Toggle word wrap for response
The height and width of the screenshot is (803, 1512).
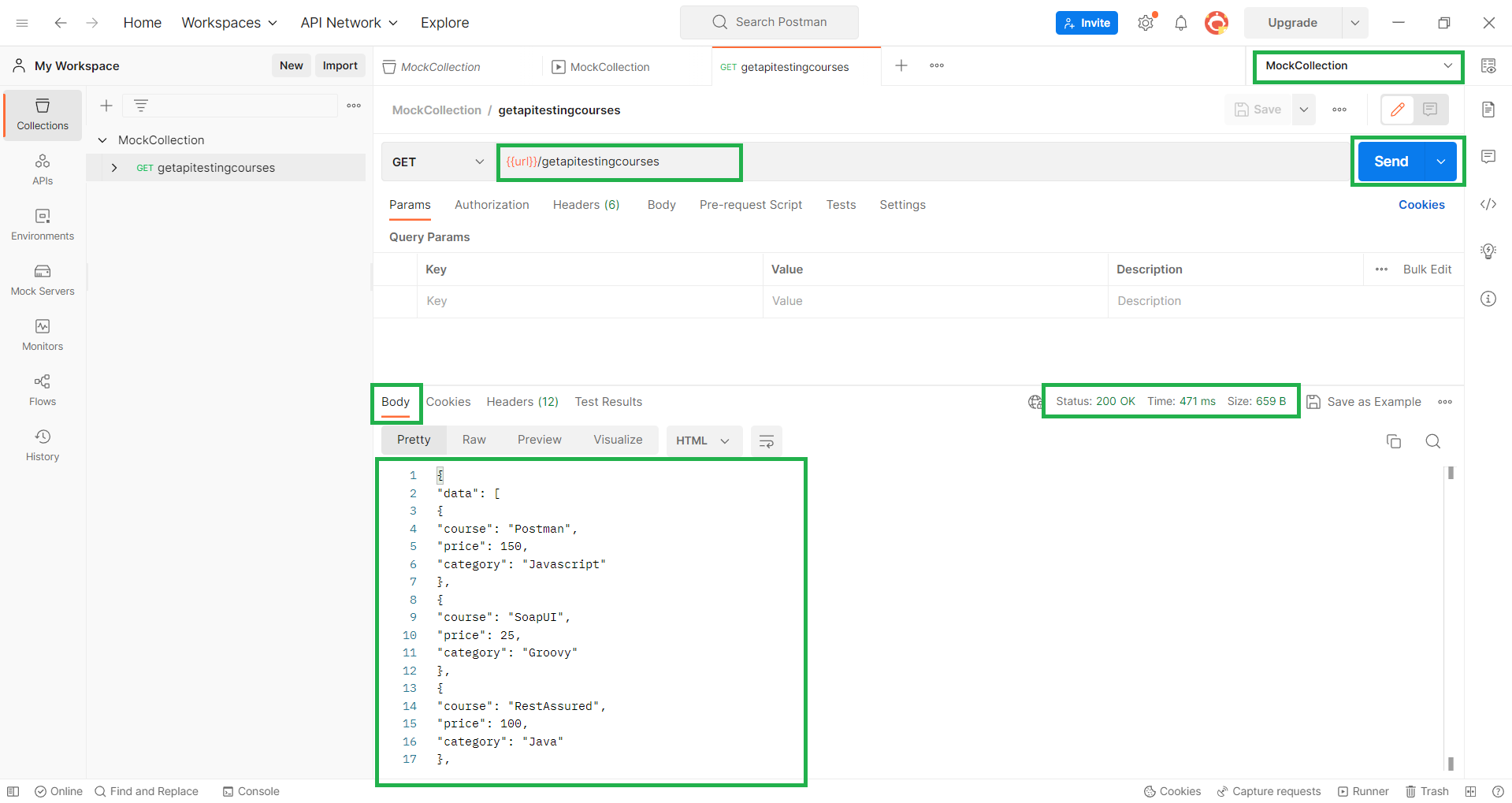[x=766, y=441]
